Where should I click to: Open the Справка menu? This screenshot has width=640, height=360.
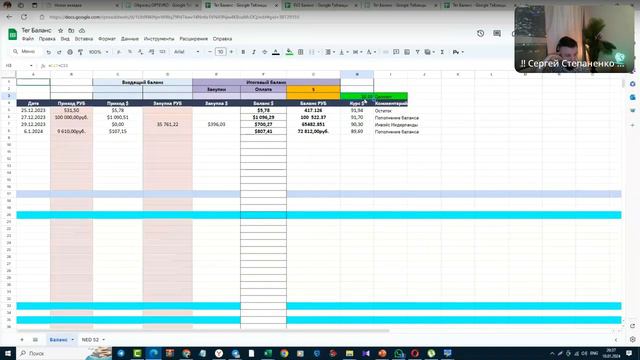click(222, 39)
